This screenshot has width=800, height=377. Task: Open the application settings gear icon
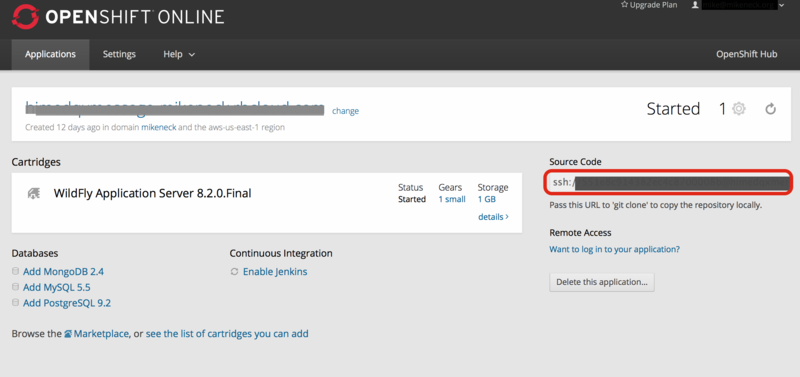pos(738,109)
